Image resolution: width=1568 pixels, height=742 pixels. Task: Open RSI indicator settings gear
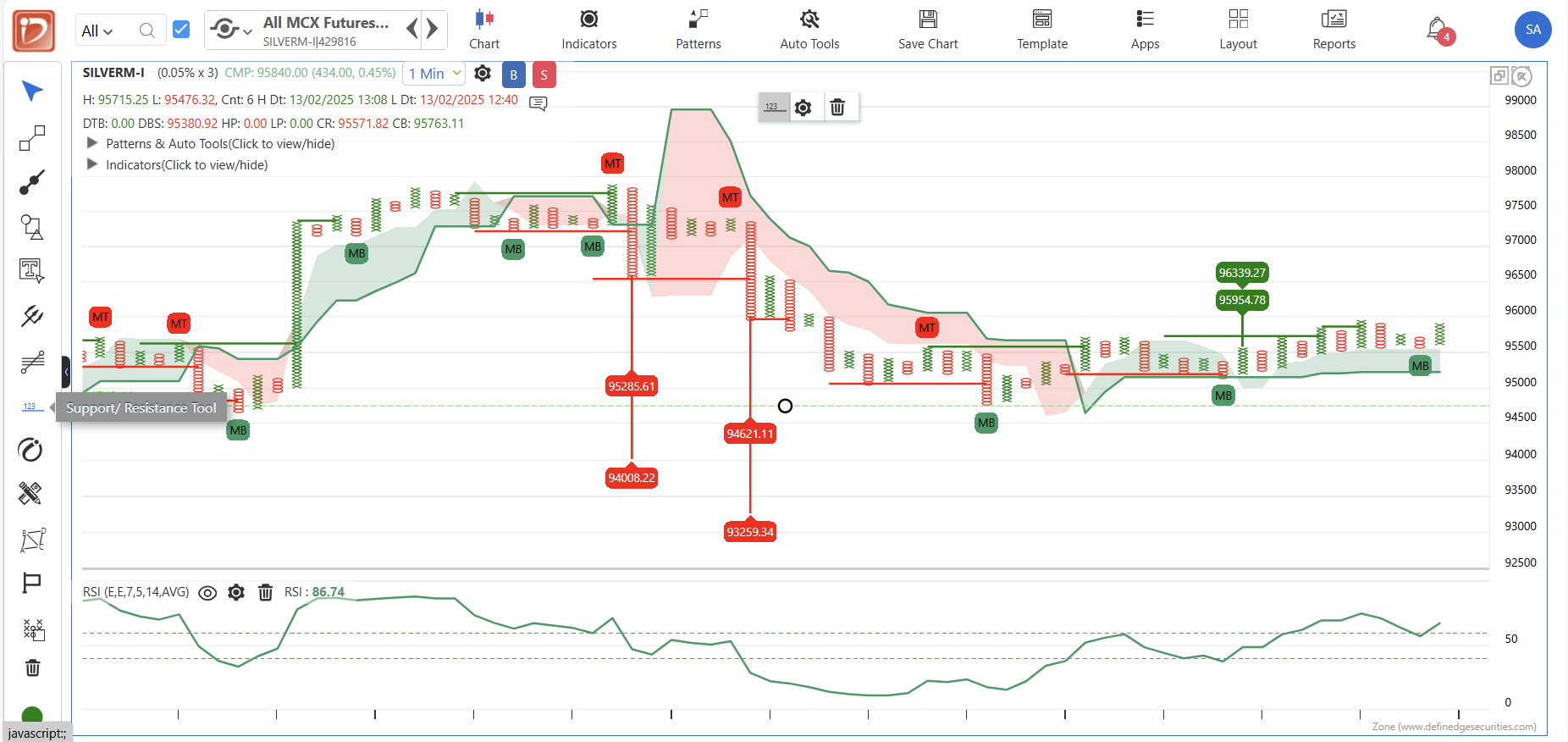click(x=236, y=593)
